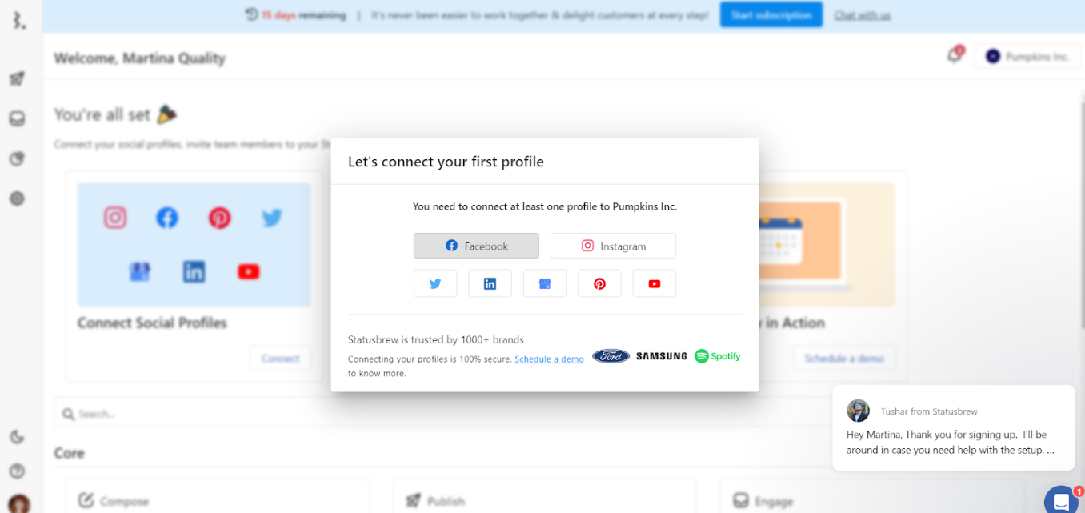Image resolution: width=1085 pixels, height=513 pixels.
Task: Open the settings gear in sidebar
Action: (17, 199)
